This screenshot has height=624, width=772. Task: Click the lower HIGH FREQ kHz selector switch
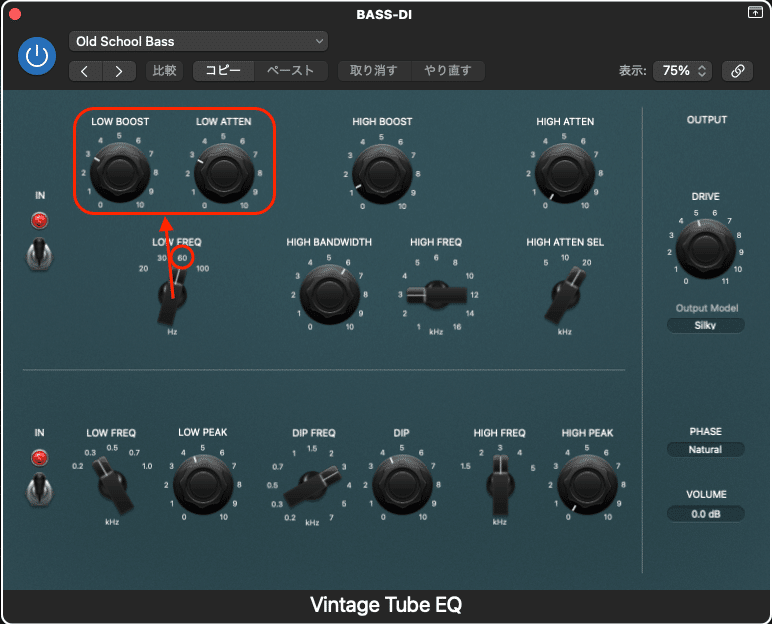[500, 485]
